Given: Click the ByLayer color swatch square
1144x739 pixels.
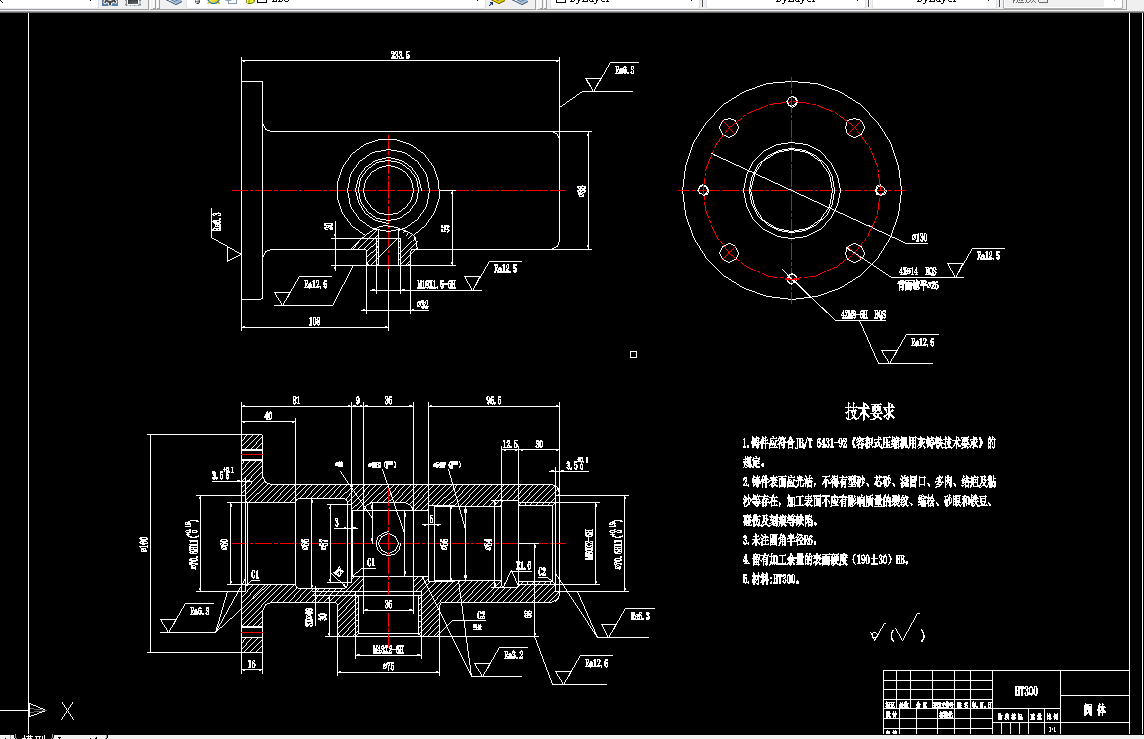Looking at the screenshot, I should coord(560,3).
